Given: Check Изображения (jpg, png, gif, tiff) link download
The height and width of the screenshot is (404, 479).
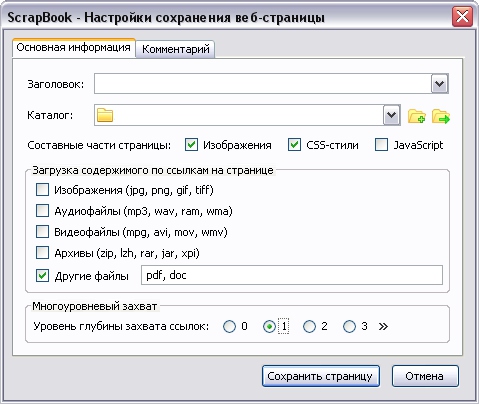Looking at the screenshot, I should (x=42, y=190).
